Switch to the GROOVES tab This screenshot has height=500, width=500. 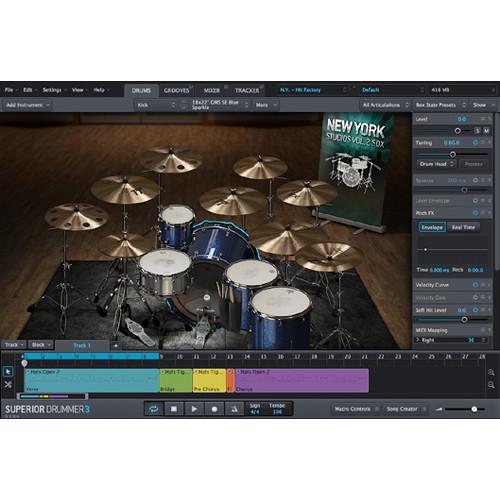coord(176,90)
